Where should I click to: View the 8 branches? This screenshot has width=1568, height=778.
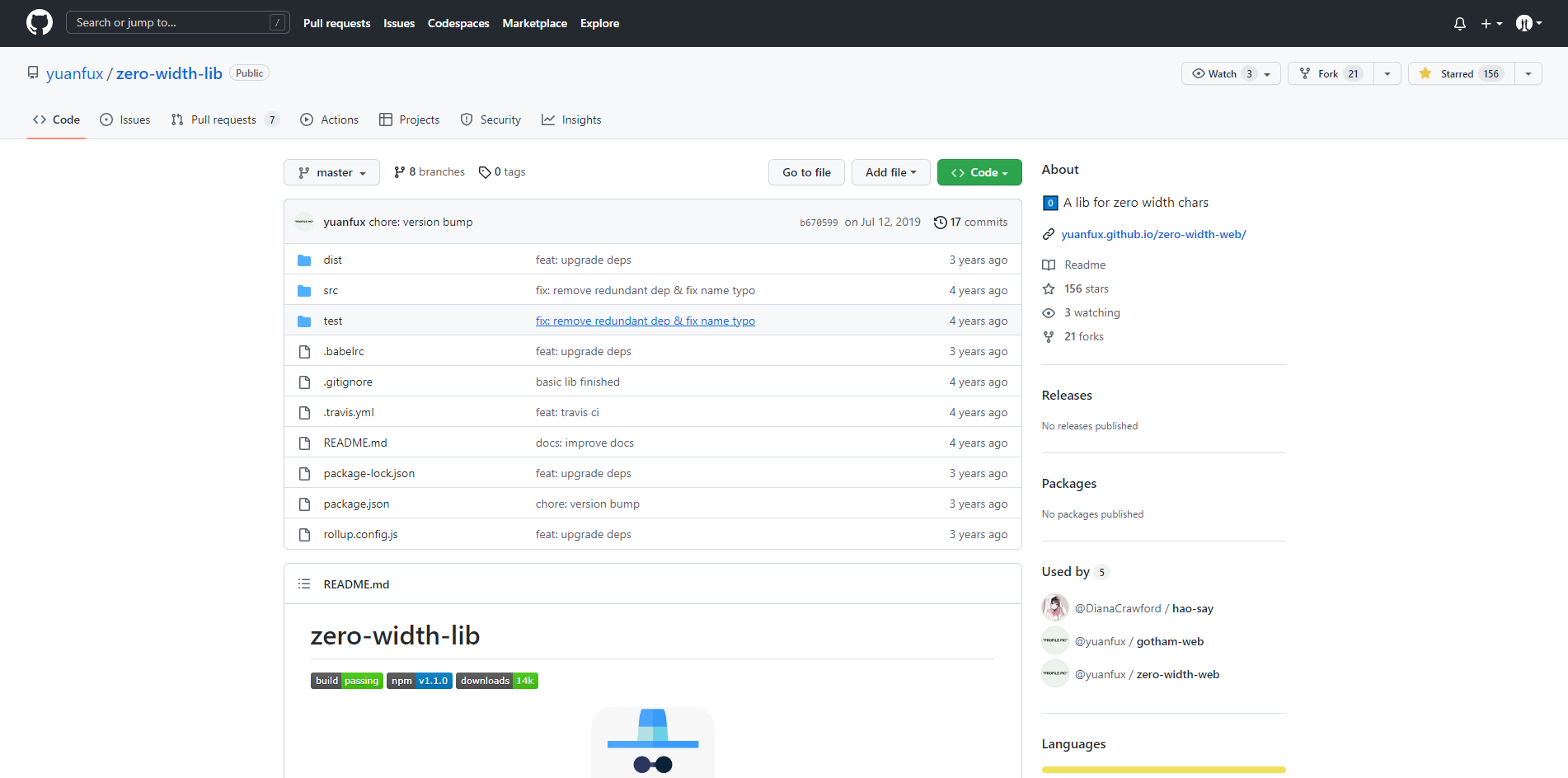tap(430, 171)
